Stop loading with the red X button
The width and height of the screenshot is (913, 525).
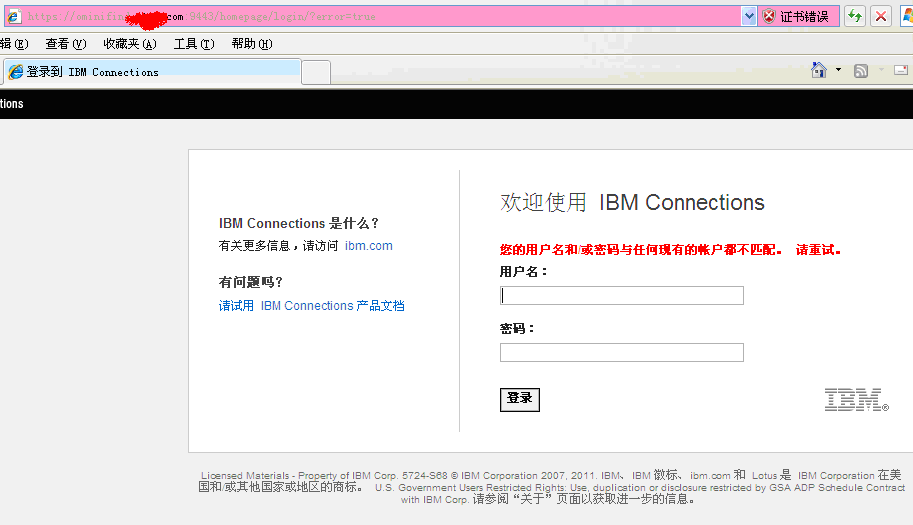[881, 16]
